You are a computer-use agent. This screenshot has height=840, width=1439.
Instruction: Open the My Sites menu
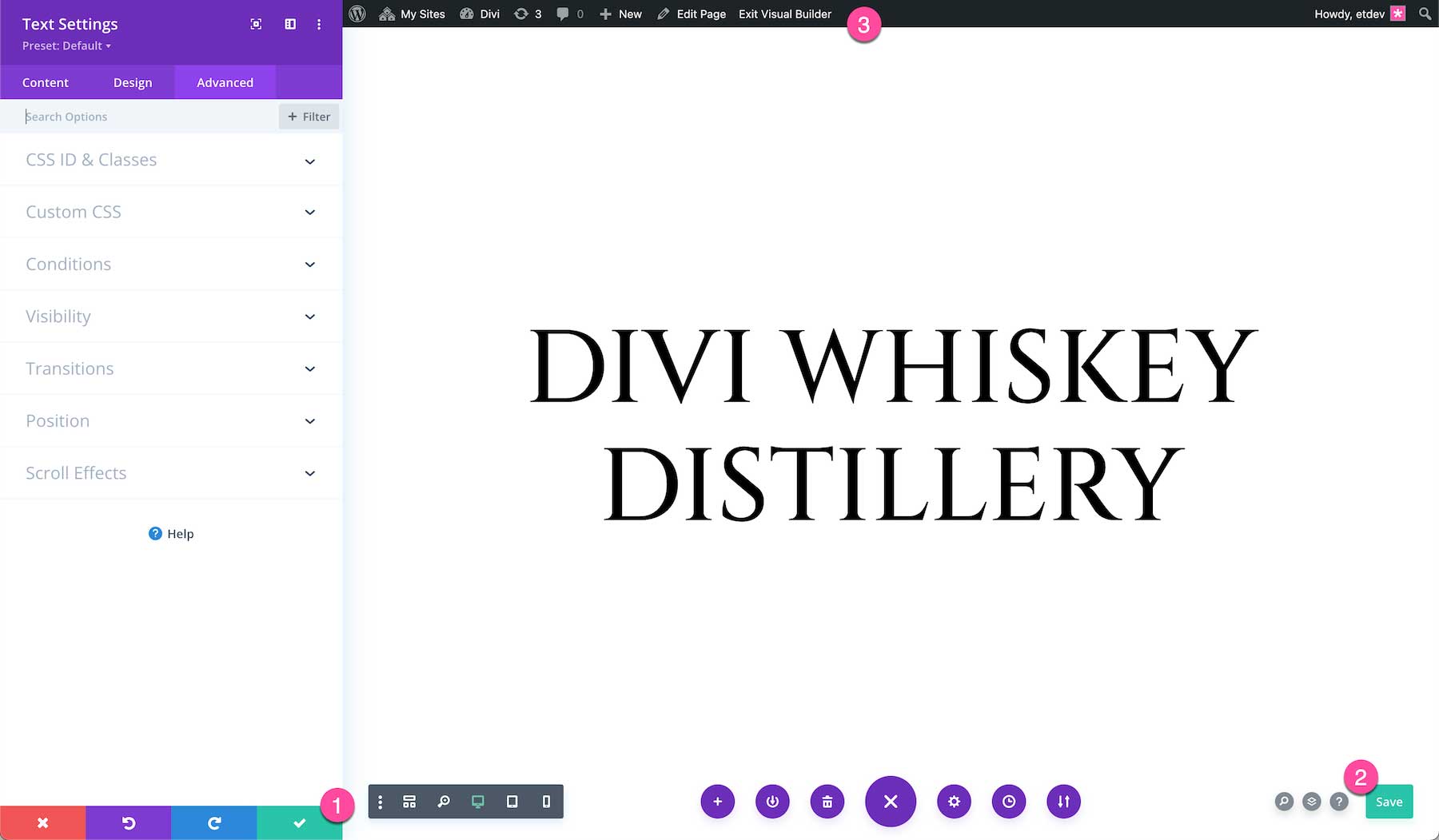[x=412, y=14]
